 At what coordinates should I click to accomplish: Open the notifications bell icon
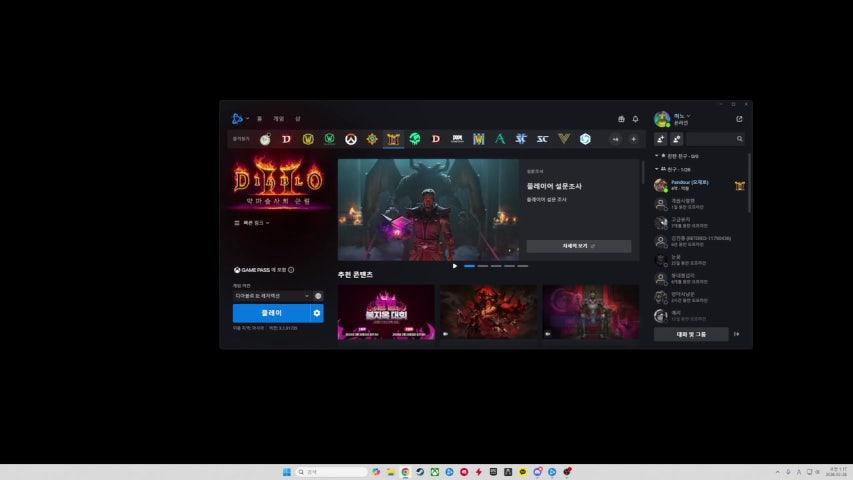click(635, 119)
